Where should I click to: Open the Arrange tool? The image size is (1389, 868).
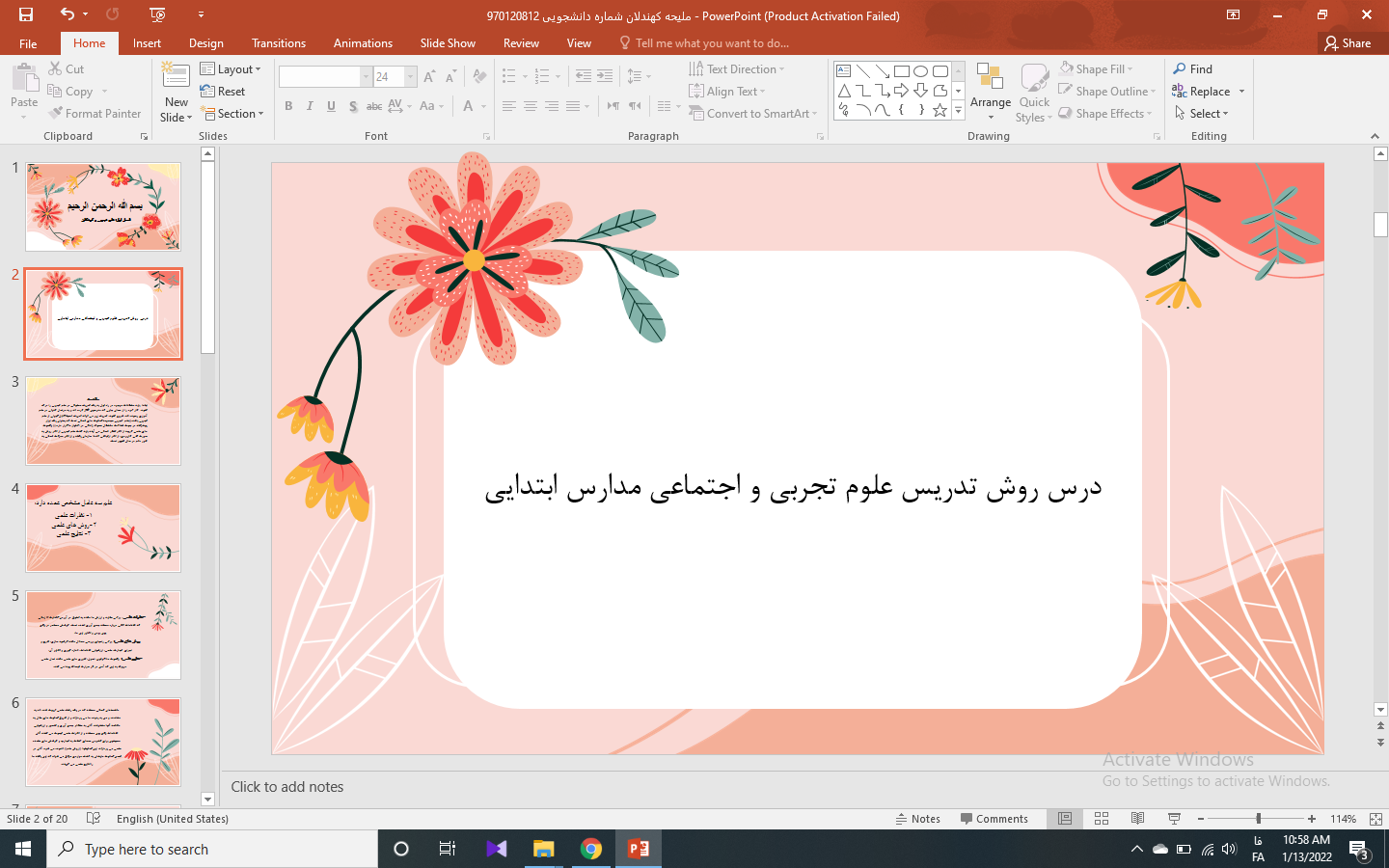point(990,92)
